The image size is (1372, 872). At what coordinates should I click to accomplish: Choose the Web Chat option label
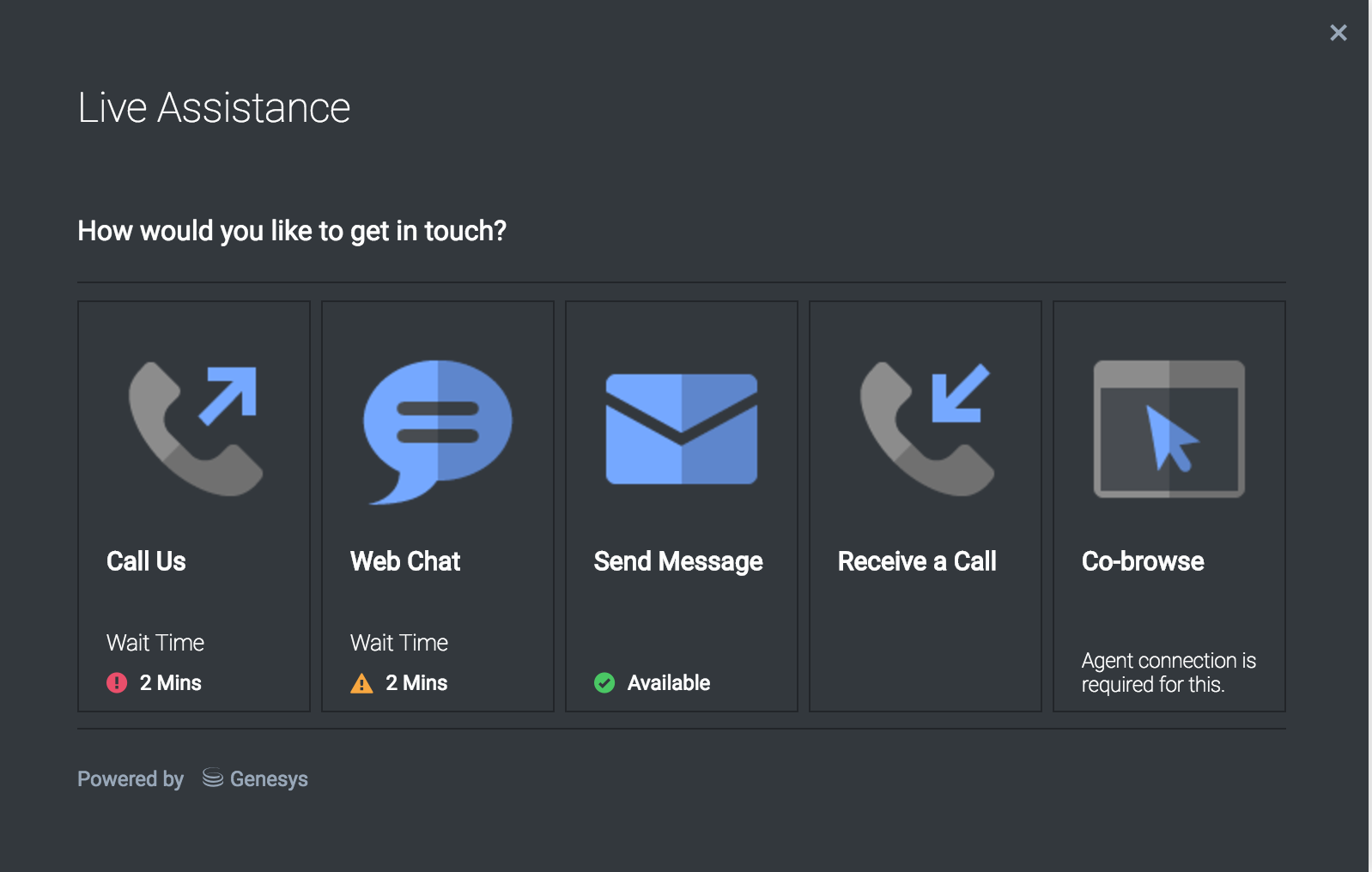405,561
